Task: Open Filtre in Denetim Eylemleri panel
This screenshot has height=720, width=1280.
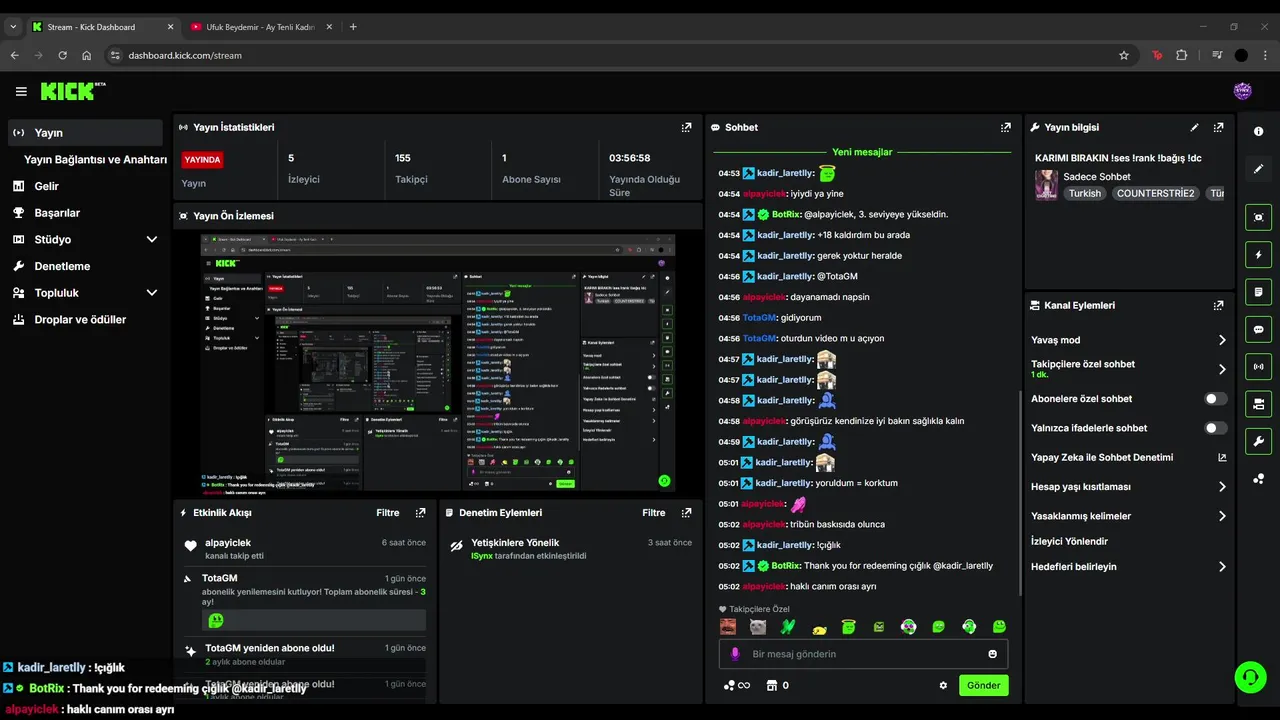Action: point(654,512)
